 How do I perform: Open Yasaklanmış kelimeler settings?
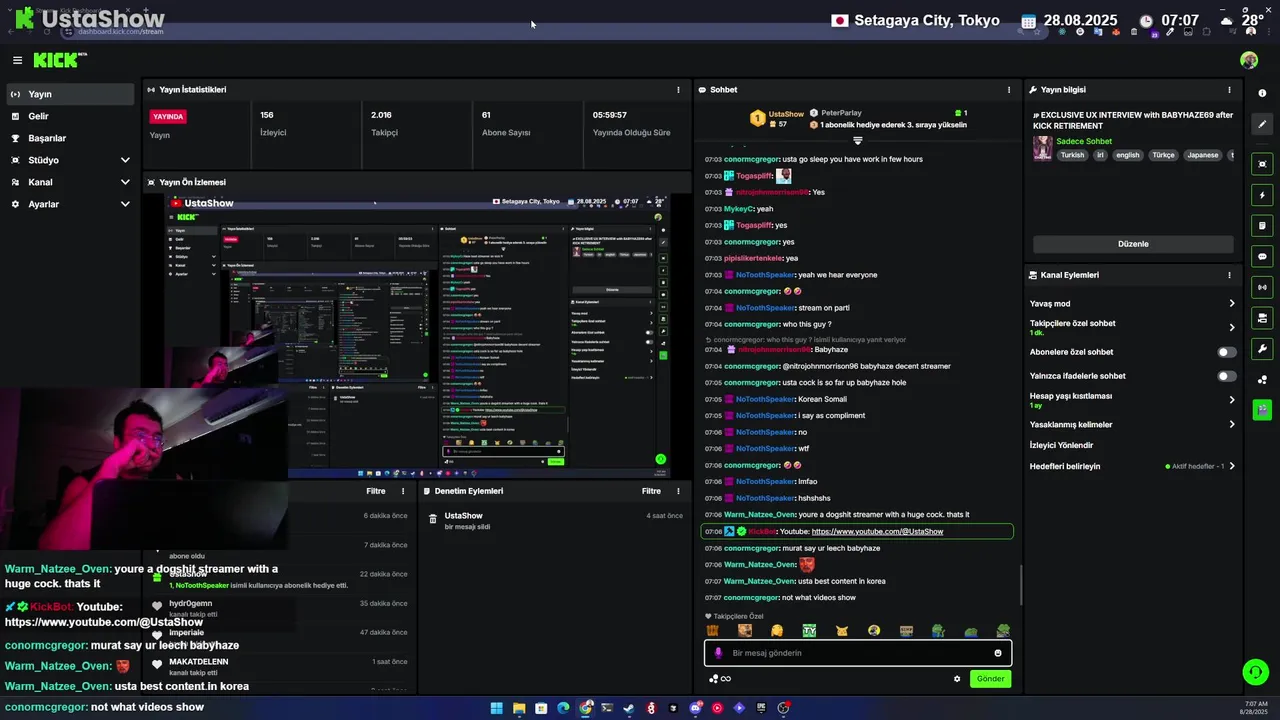point(1132,424)
